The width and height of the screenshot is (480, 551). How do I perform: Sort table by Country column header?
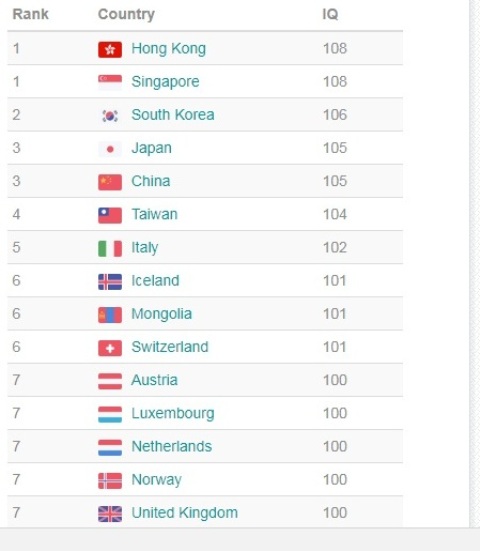click(x=126, y=14)
